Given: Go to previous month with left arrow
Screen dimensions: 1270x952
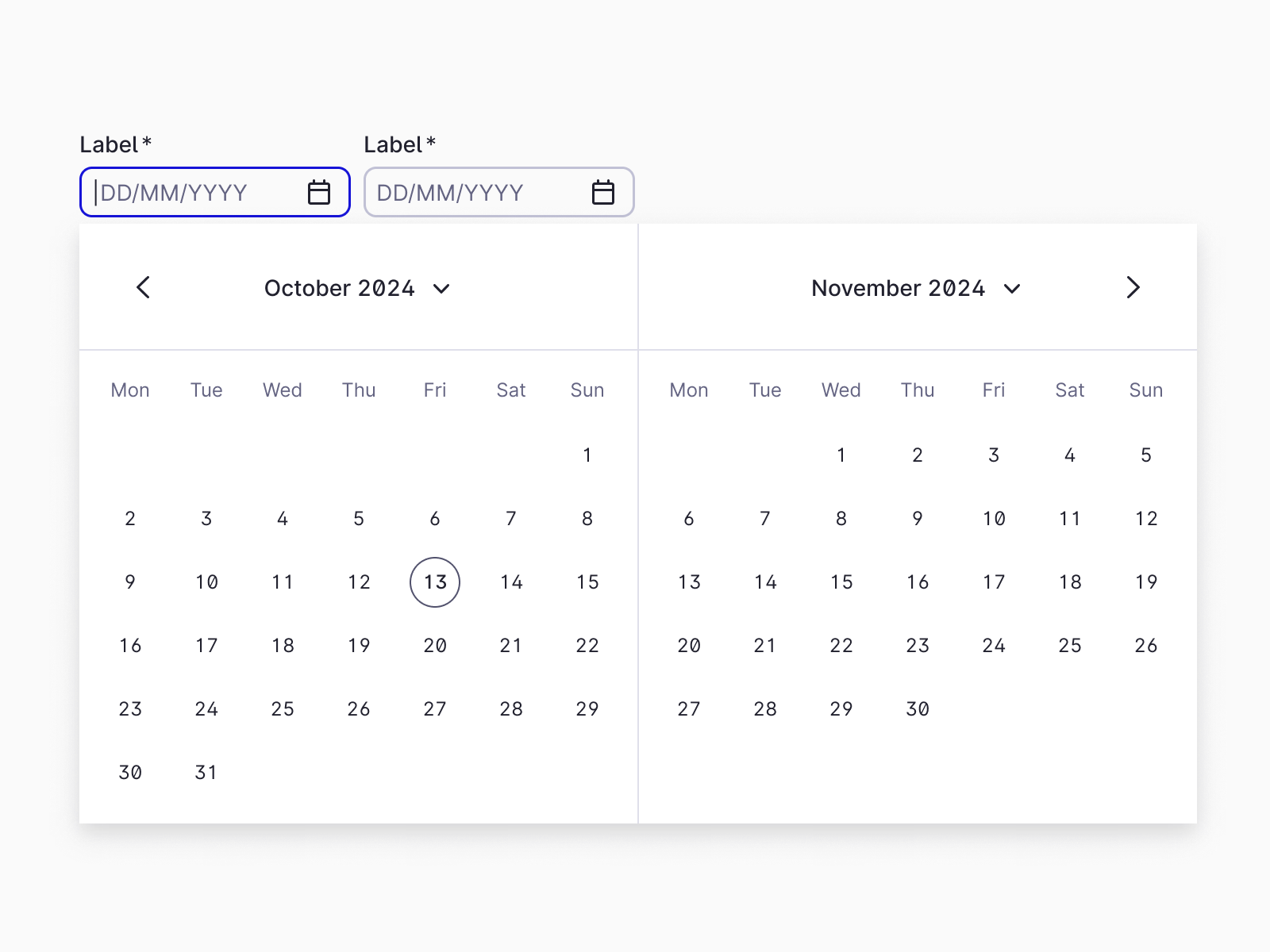Looking at the screenshot, I should (143, 287).
